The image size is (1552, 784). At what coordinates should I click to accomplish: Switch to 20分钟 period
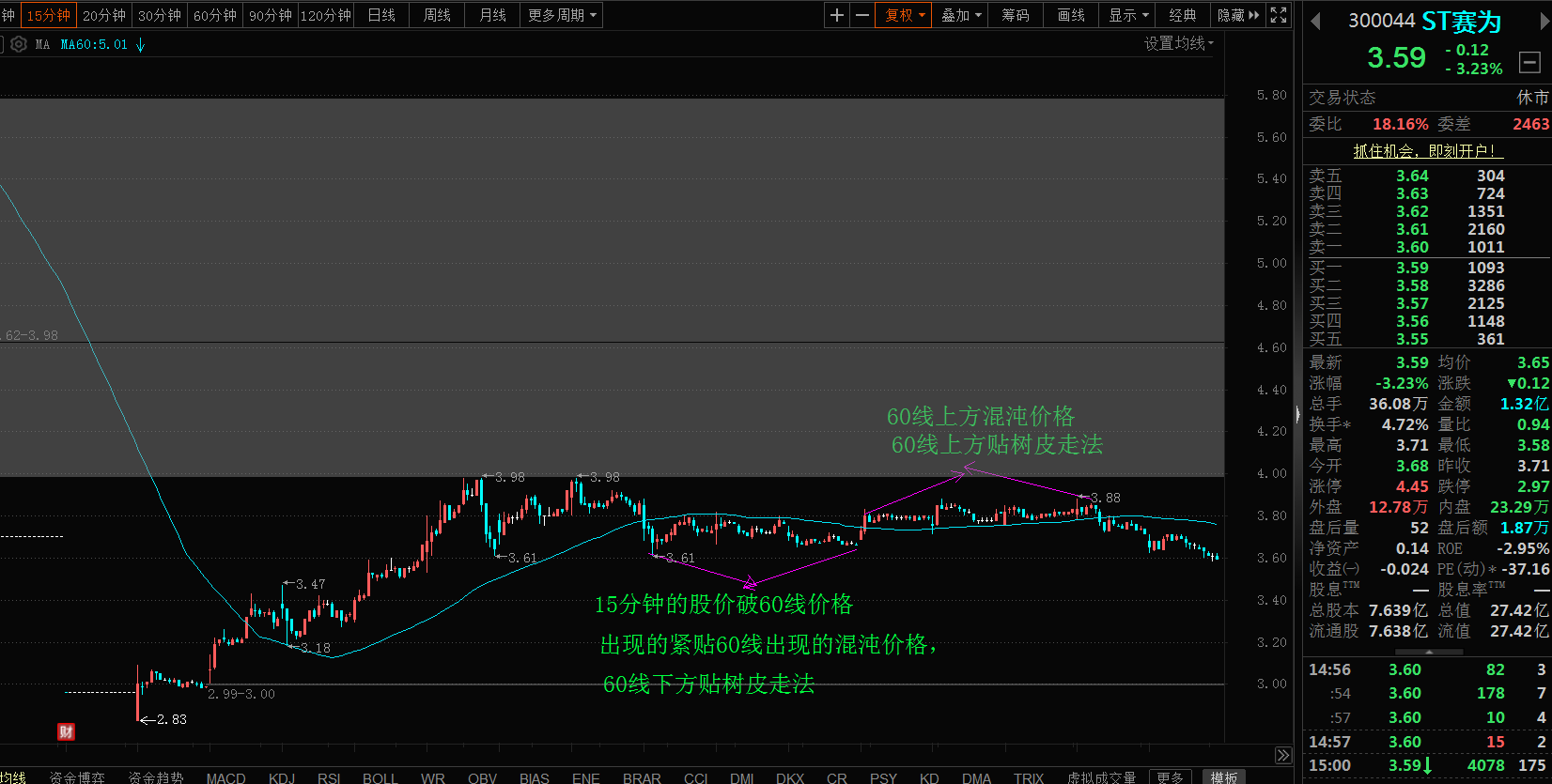[x=103, y=15]
